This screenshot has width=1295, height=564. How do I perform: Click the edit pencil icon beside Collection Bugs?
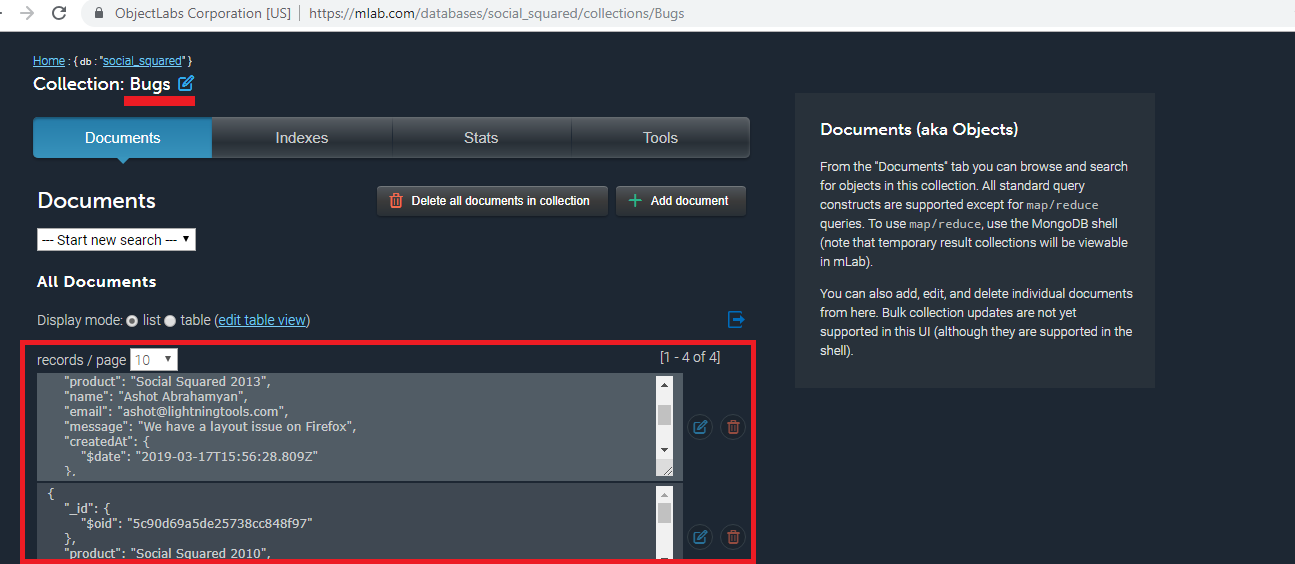point(186,84)
